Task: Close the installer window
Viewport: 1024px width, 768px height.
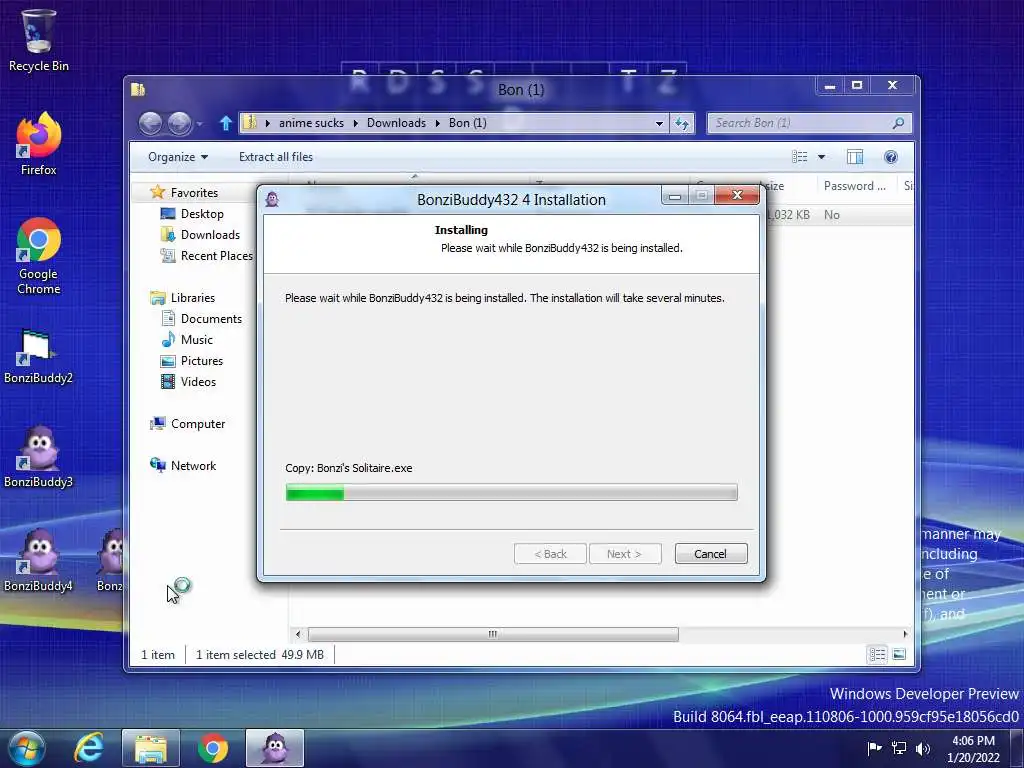Action: pyautogui.click(x=737, y=195)
